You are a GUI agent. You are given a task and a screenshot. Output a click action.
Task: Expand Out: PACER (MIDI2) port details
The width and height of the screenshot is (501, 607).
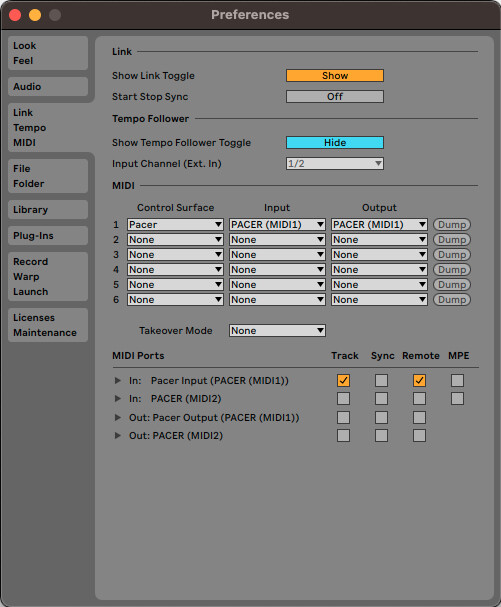(118, 436)
